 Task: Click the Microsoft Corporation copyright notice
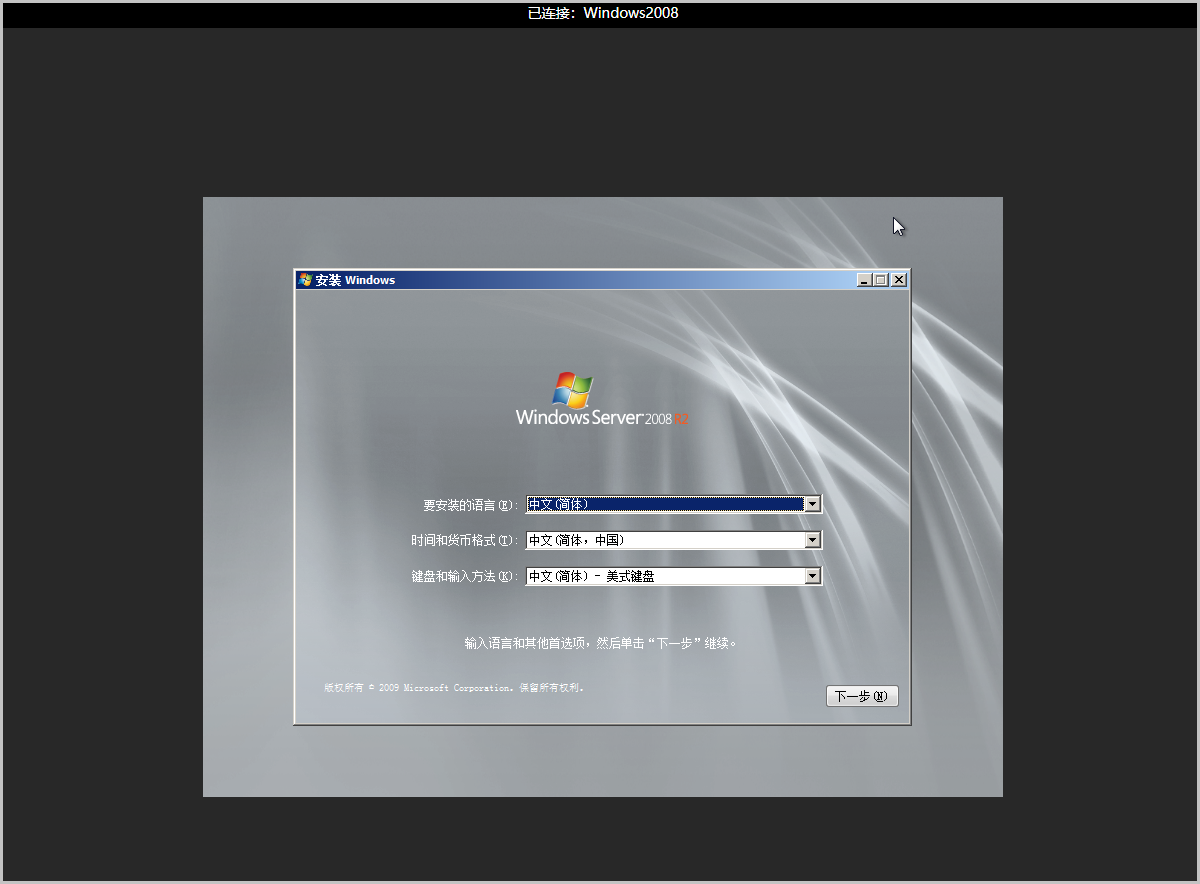(454, 688)
